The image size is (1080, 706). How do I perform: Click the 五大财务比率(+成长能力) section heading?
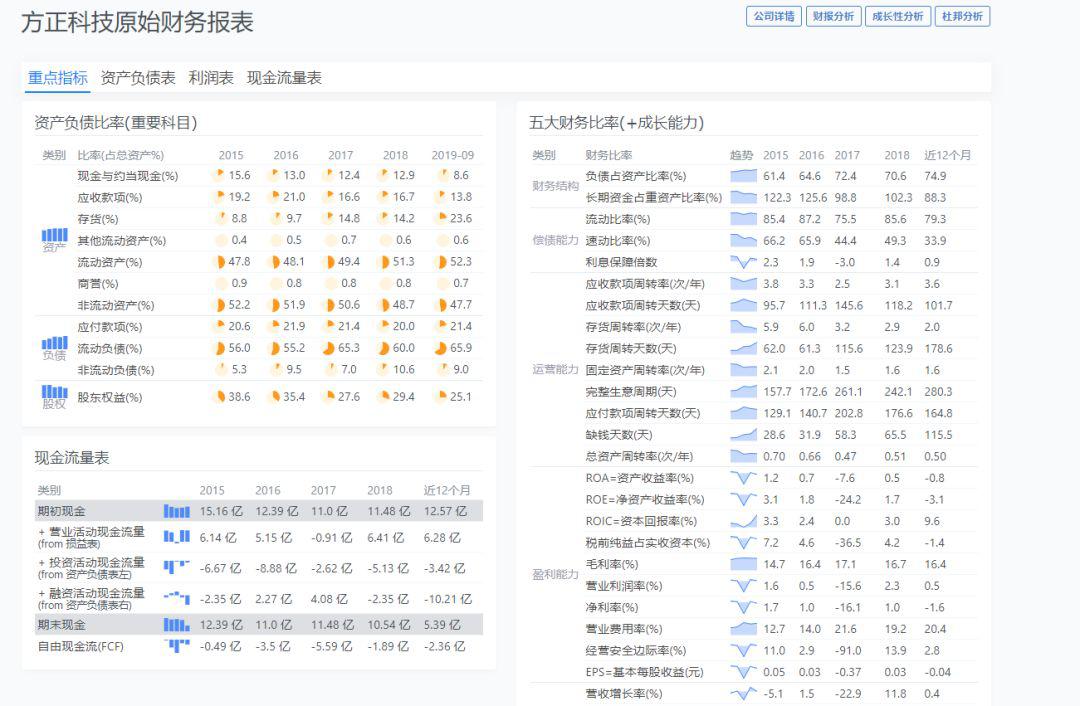point(616,123)
